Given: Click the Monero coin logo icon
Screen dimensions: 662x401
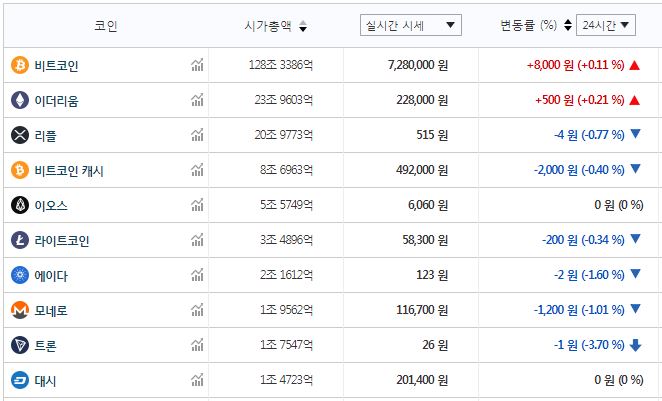Looking at the screenshot, I should 19,310.
